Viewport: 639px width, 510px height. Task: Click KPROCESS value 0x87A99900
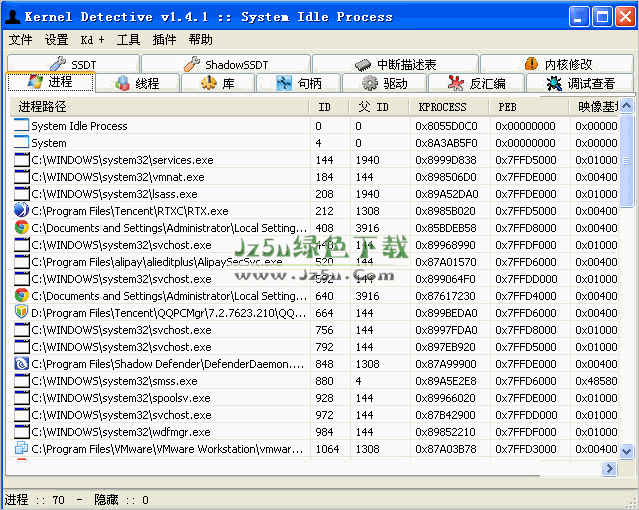[446, 364]
